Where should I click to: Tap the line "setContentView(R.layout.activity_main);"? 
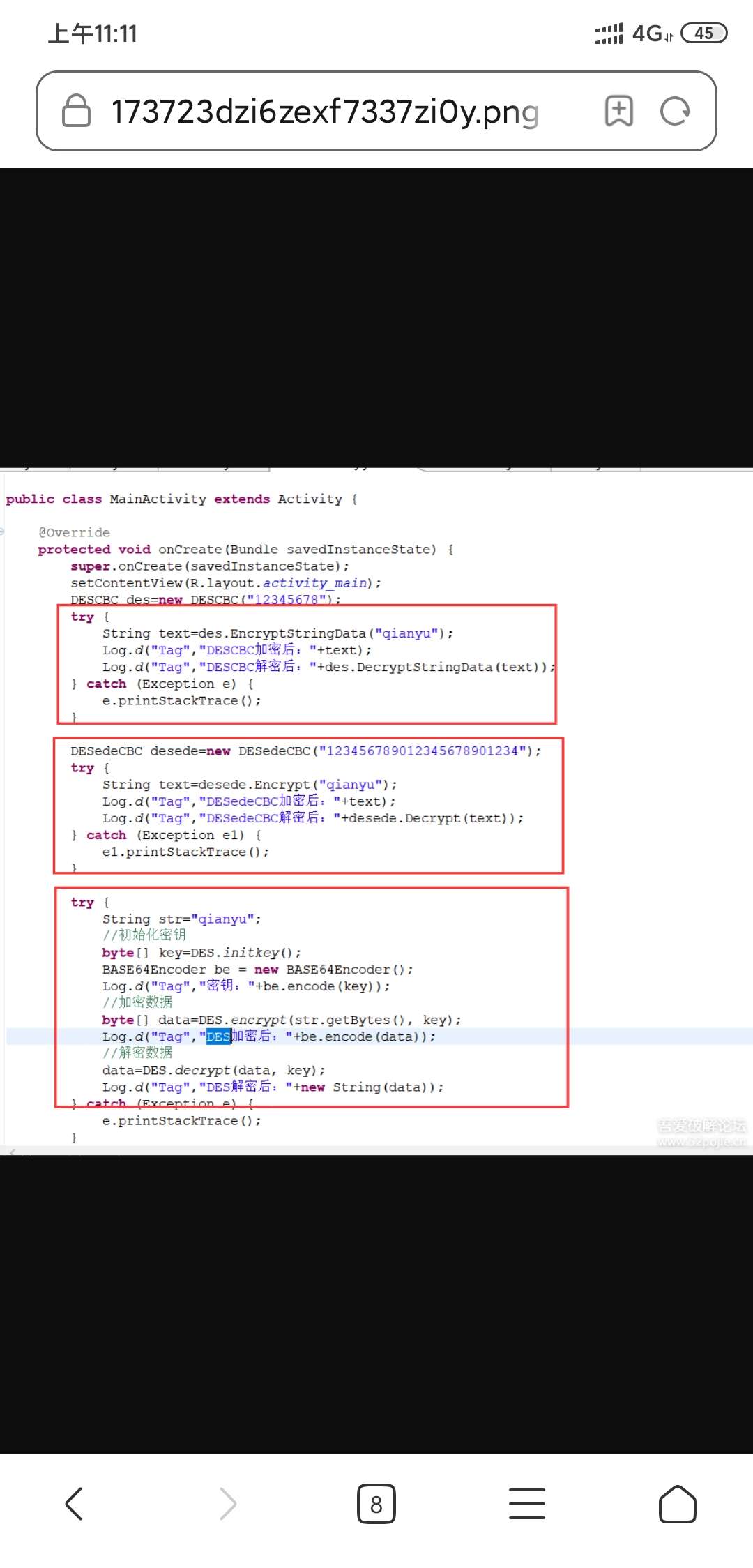pyautogui.click(x=225, y=582)
